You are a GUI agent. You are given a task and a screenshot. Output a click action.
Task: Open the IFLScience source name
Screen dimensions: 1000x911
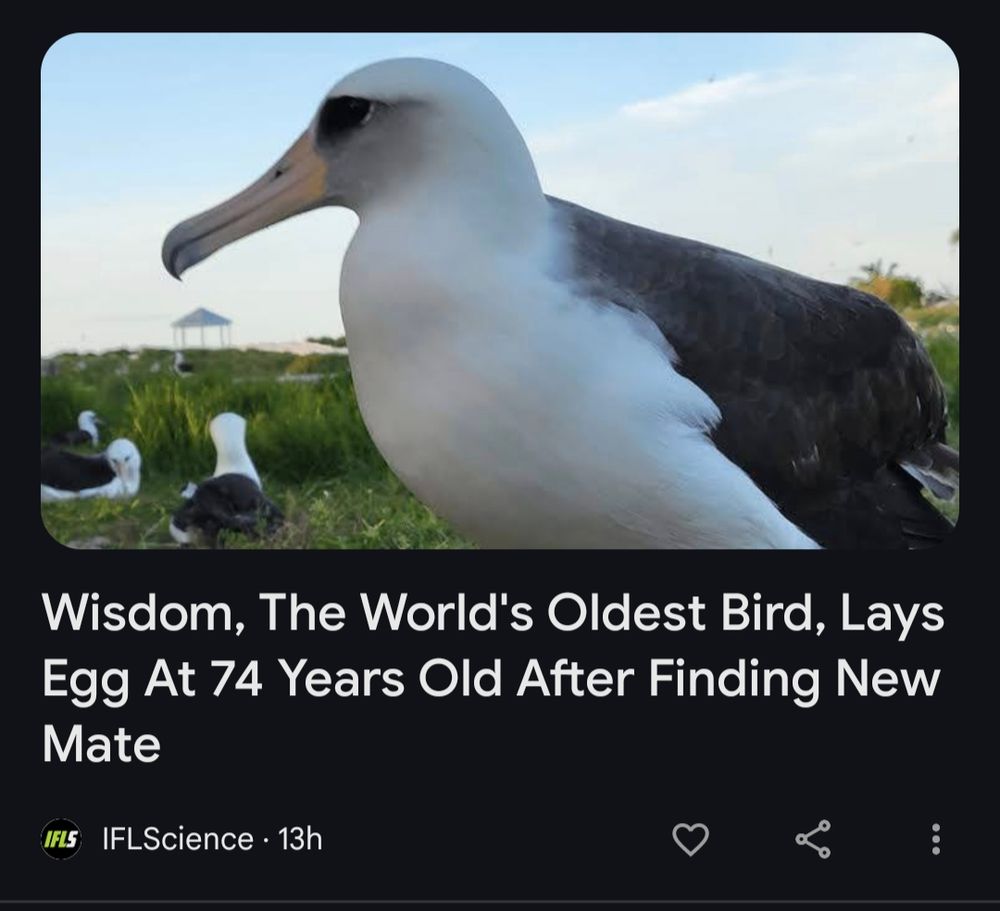pos(178,838)
